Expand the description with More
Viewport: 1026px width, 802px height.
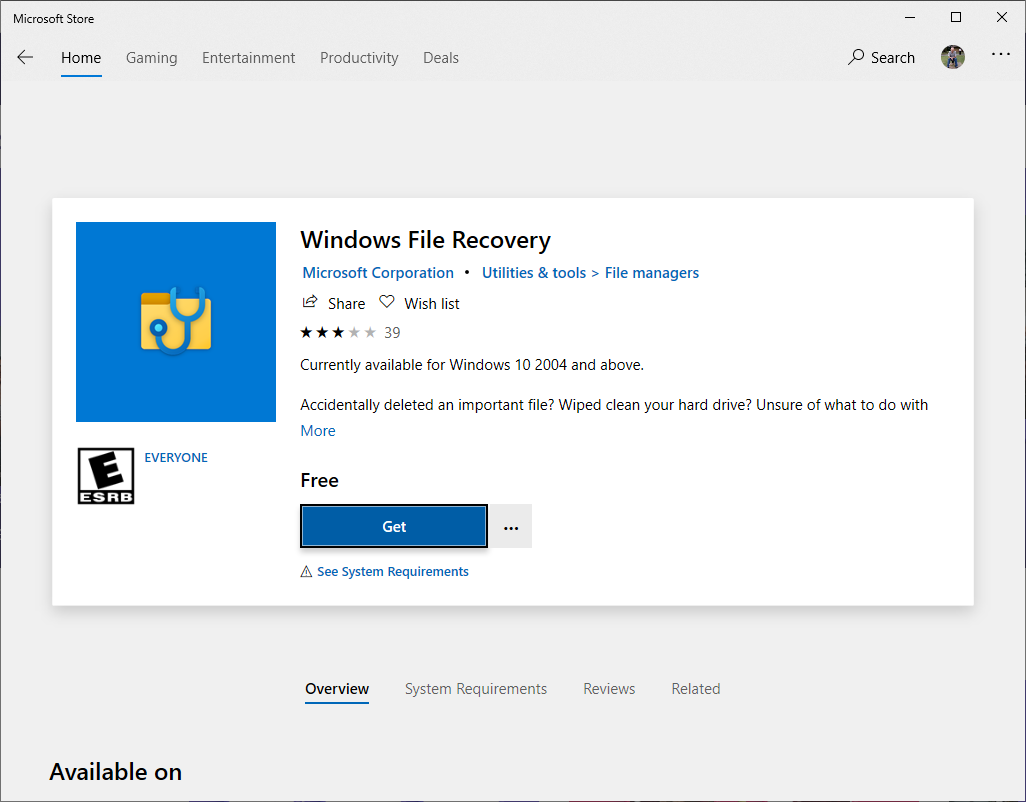coord(318,430)
